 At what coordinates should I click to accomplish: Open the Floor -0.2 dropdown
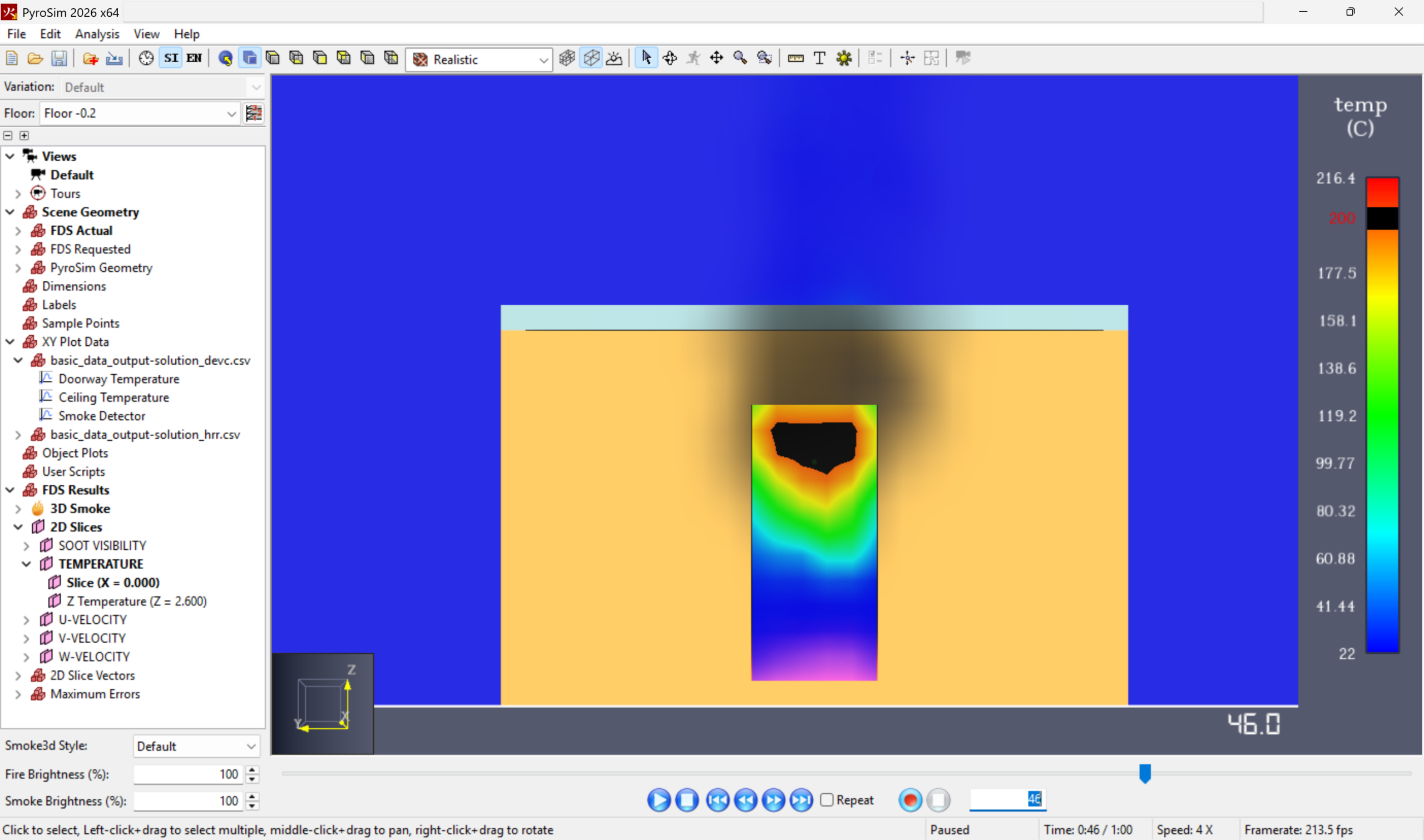click(139, 113)
